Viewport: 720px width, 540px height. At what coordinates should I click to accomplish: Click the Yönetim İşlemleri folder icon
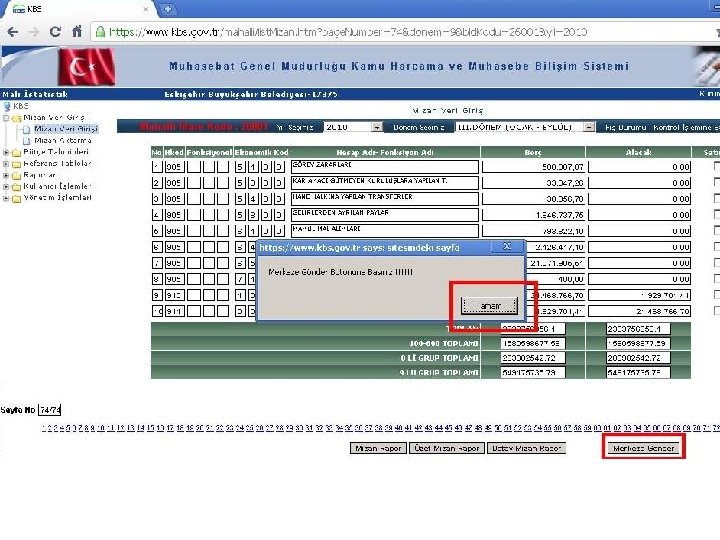click(17, 198)
